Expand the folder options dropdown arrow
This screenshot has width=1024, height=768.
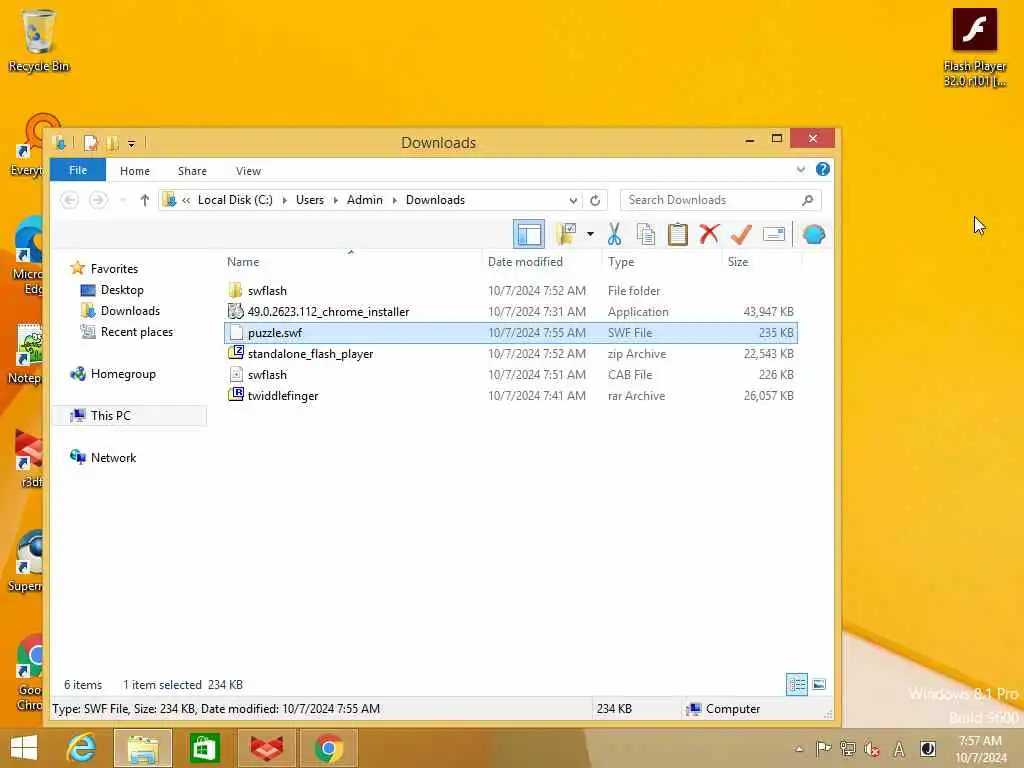[590, 234]
